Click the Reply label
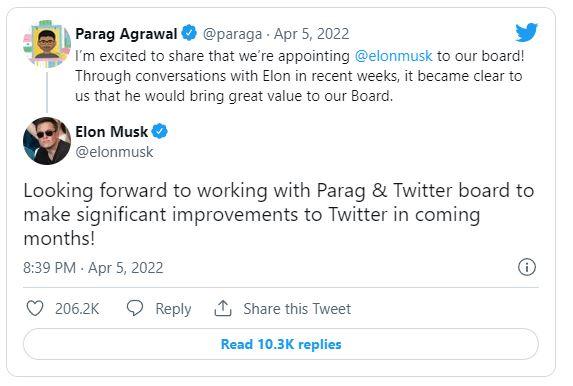Image resolution: width=573 pixels, height=386 pixels. tap(173, 309)
